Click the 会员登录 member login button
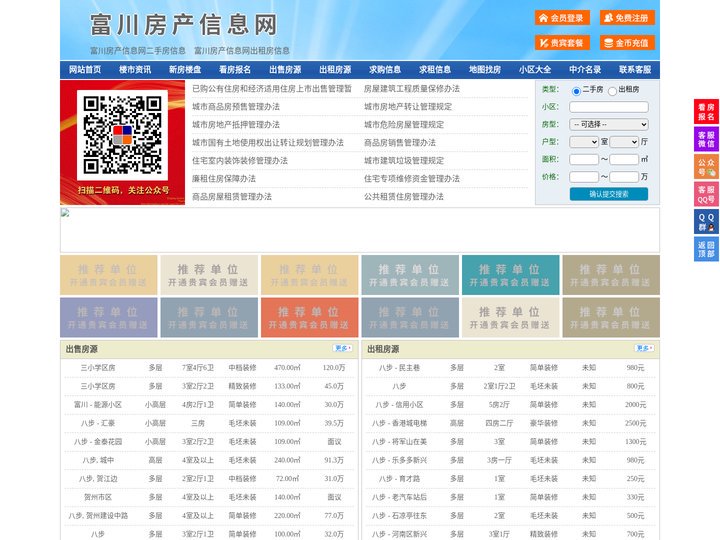Image resolution: width=720 pixels, height=540 pixels. [x=562, y=18]
